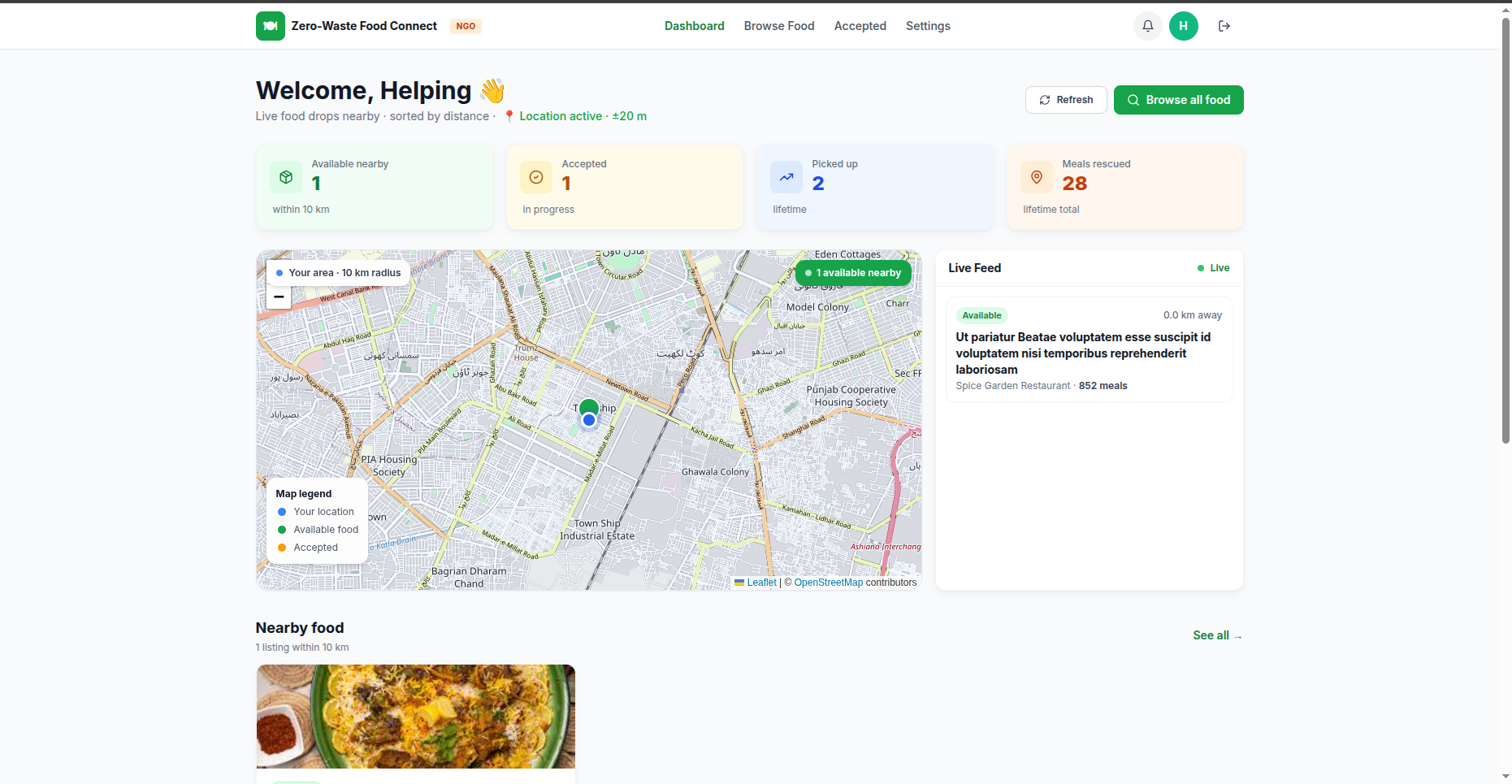This screenshot has height=784, width=1512.
Task: Click the Your location legend entry
Action: tap(316, 512)
